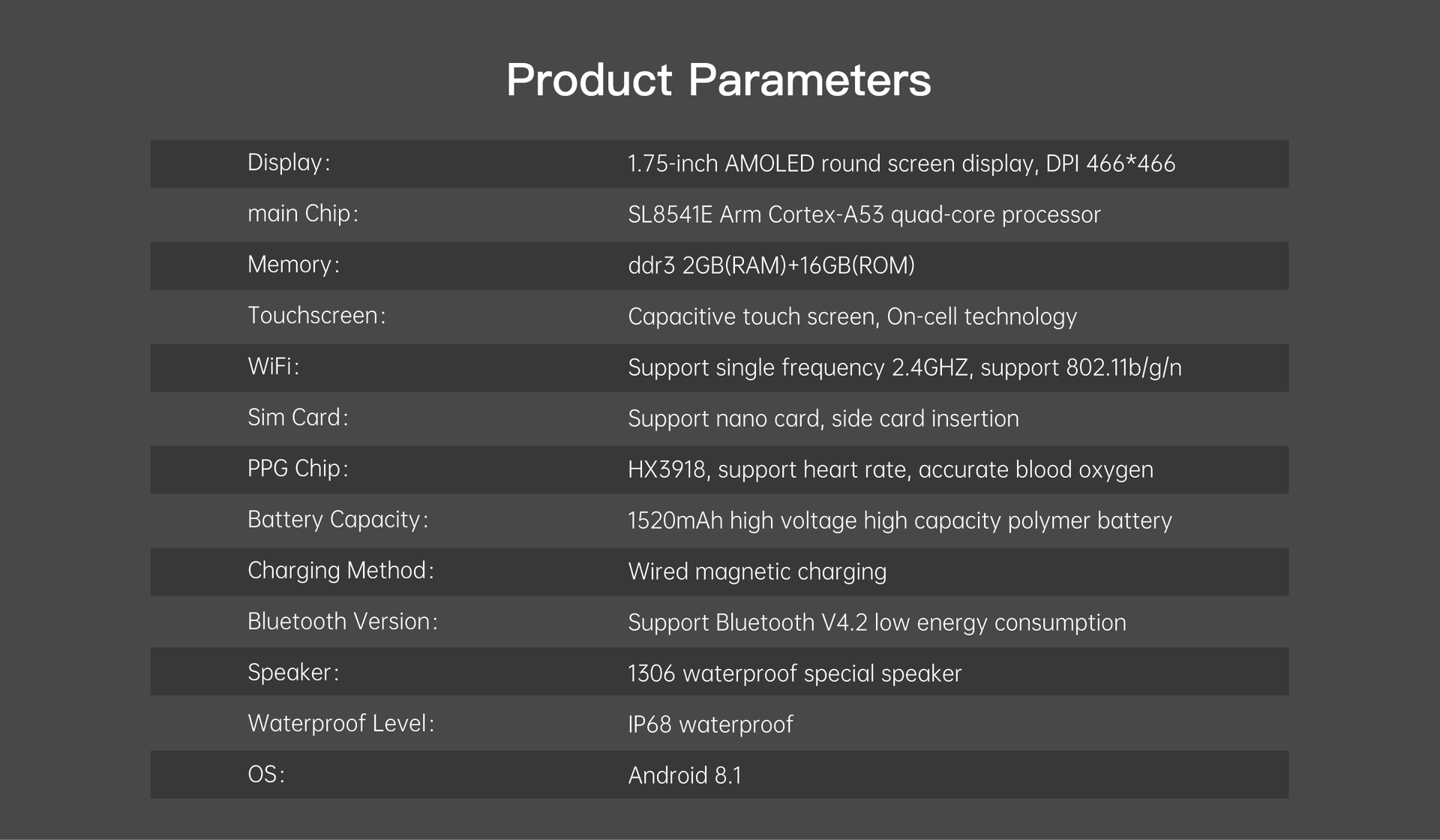Click the Product Parameters heading
Image resolution: width=1440 pixels, height=840 pixels.
[718, 79]
